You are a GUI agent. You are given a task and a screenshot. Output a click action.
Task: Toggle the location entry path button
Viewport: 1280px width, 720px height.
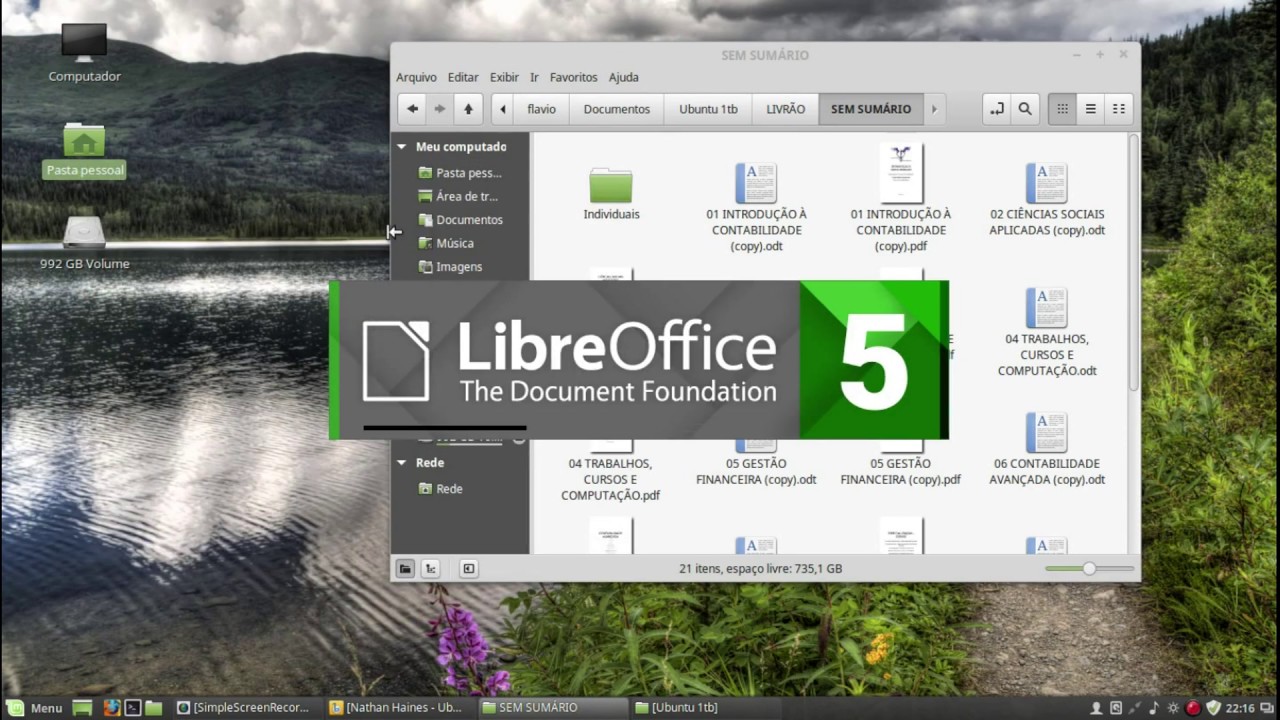pos(996,109)
